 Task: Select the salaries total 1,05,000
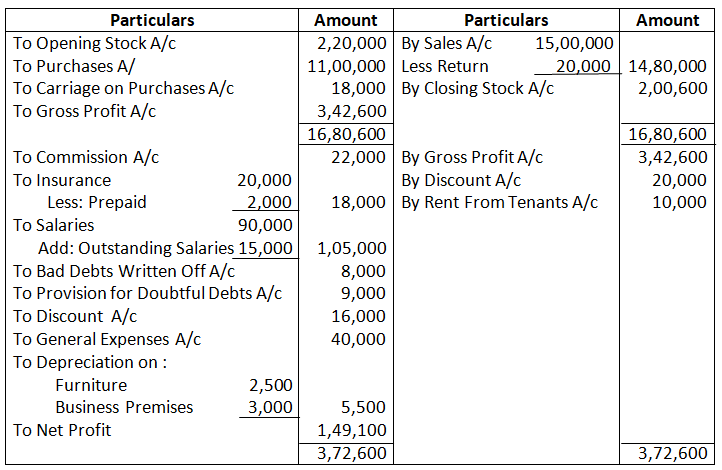point(350,248)
